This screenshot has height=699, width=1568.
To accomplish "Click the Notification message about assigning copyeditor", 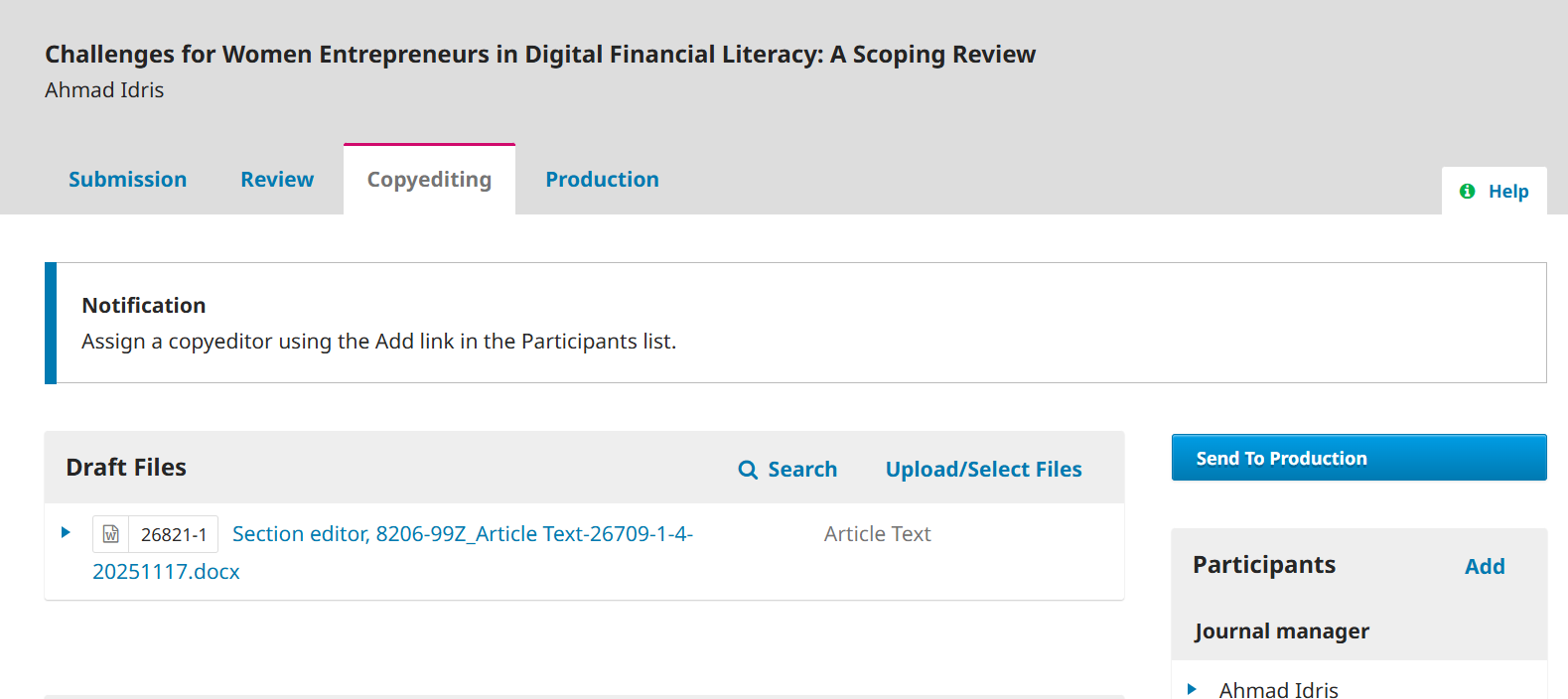I will tap(378, 342).
